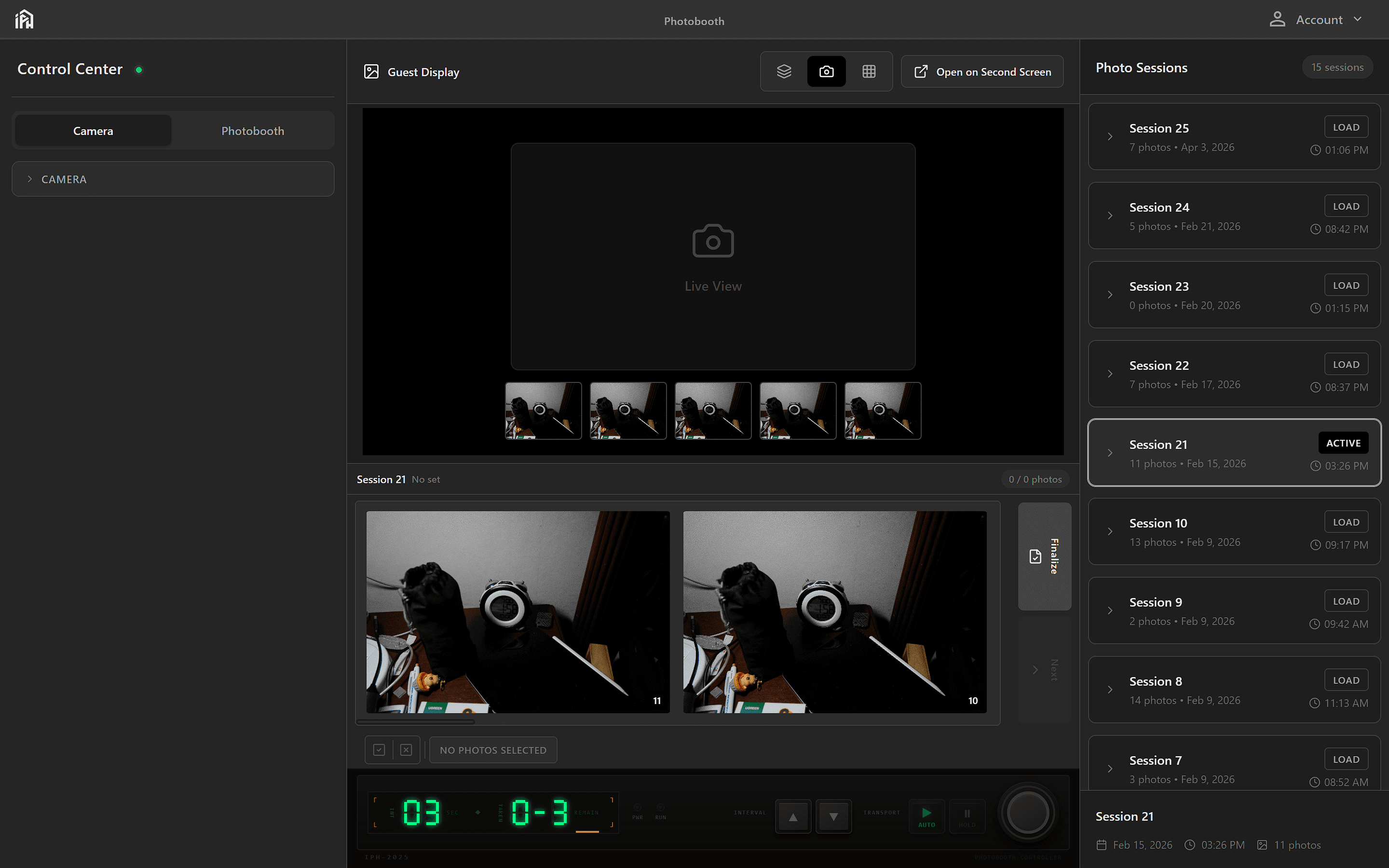Load Session 22

1346,365
